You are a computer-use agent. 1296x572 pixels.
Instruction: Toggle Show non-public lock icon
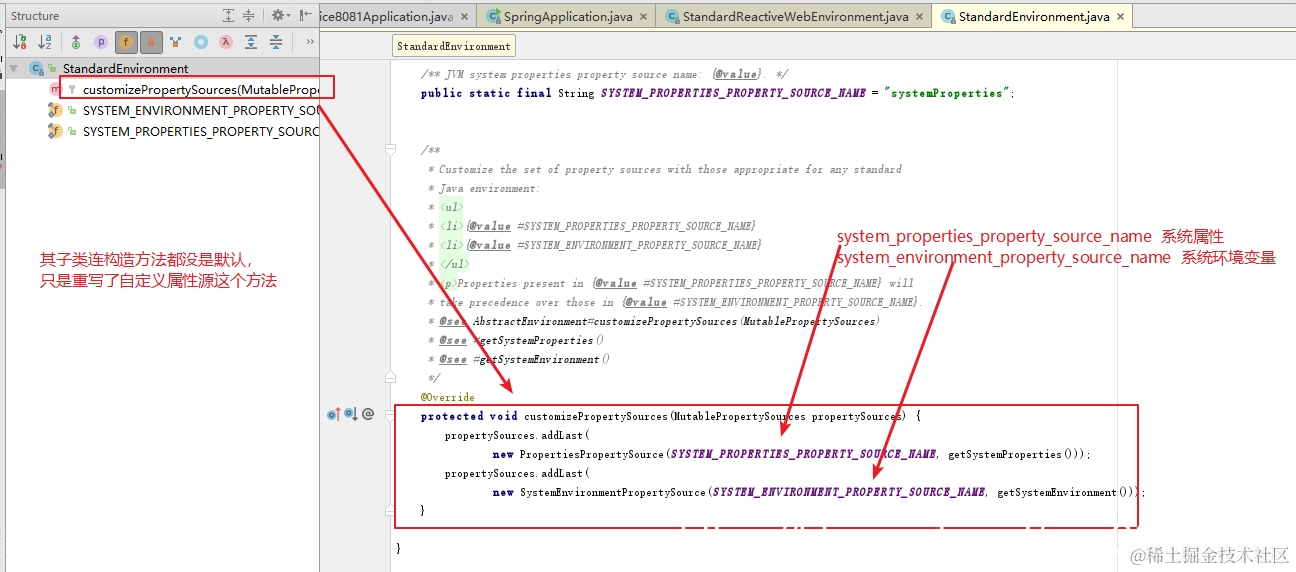[151, 42]
